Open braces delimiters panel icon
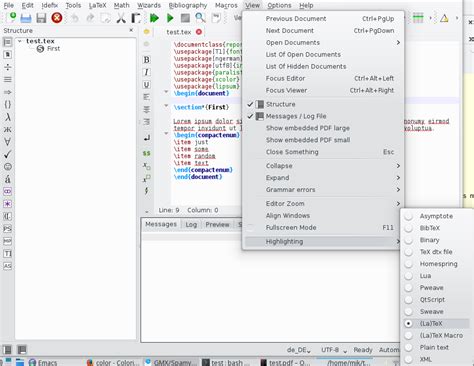 click(8, 104)
